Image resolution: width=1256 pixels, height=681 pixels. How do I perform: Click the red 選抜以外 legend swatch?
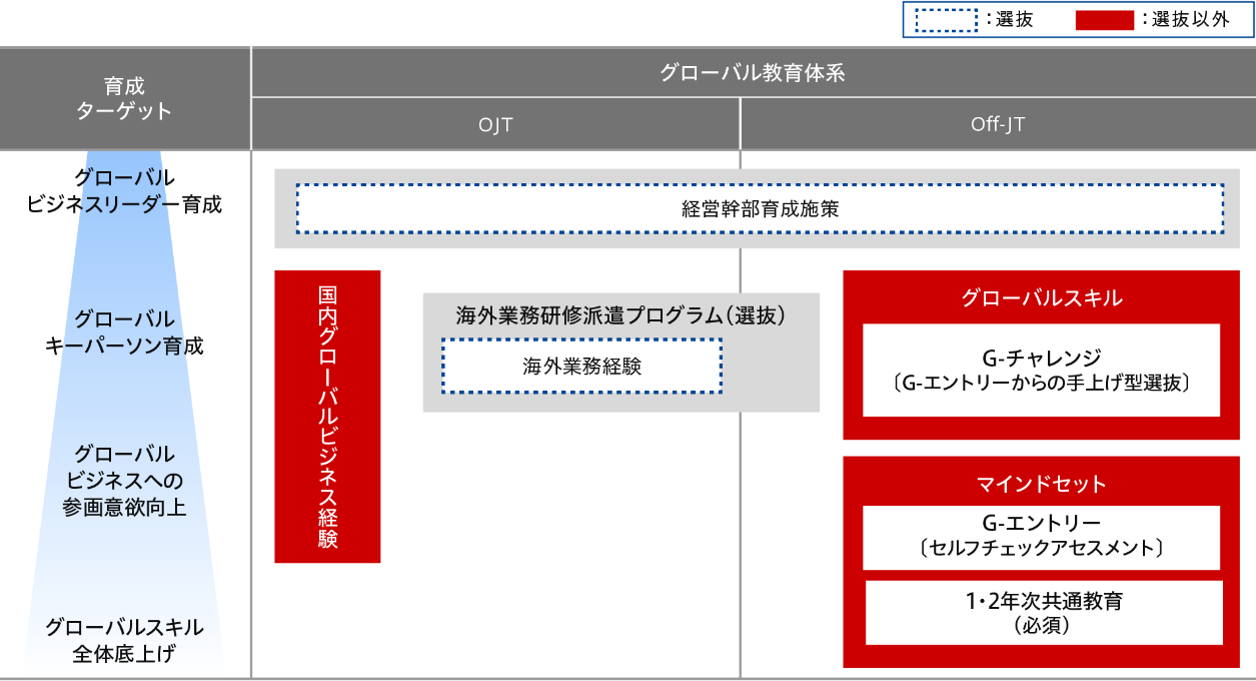1104,20
